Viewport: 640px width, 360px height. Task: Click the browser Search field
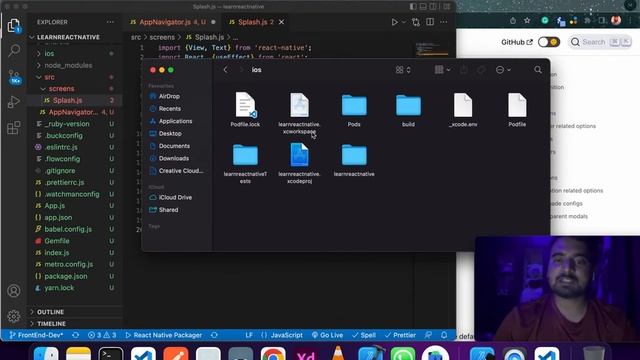pos(600,42)
